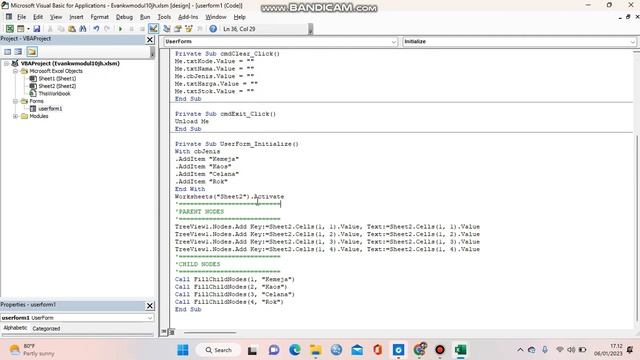Open Excel from the taskbar
The image size is (640, 360).
tap(460, 350)
